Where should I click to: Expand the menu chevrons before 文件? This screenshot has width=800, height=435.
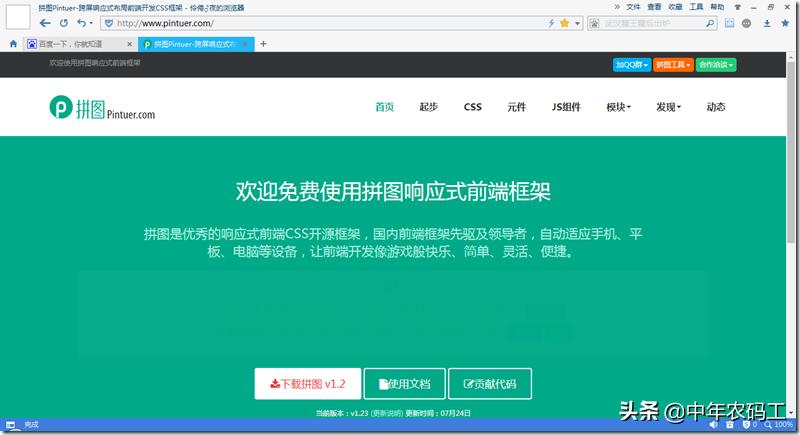pyautogui.click(x=617, y=7)
